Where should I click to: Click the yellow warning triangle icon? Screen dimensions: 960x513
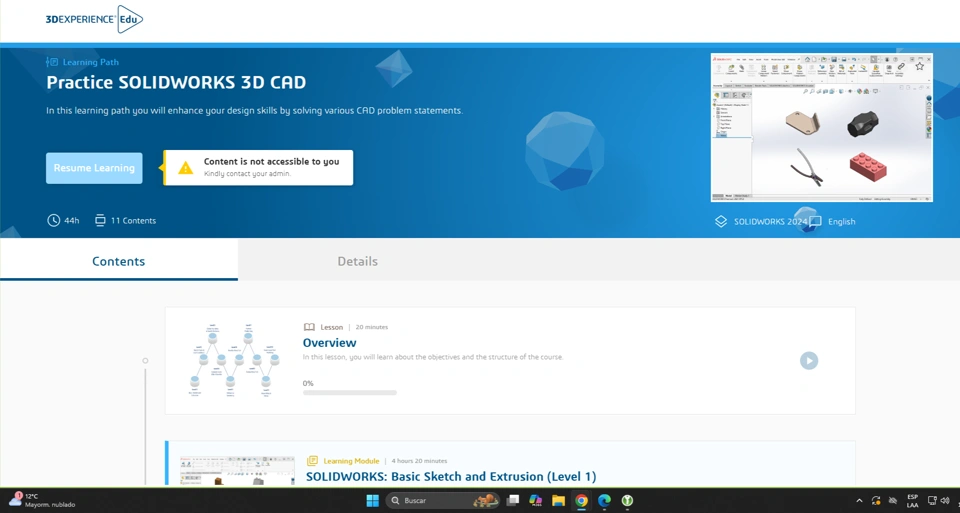point(185,168)
